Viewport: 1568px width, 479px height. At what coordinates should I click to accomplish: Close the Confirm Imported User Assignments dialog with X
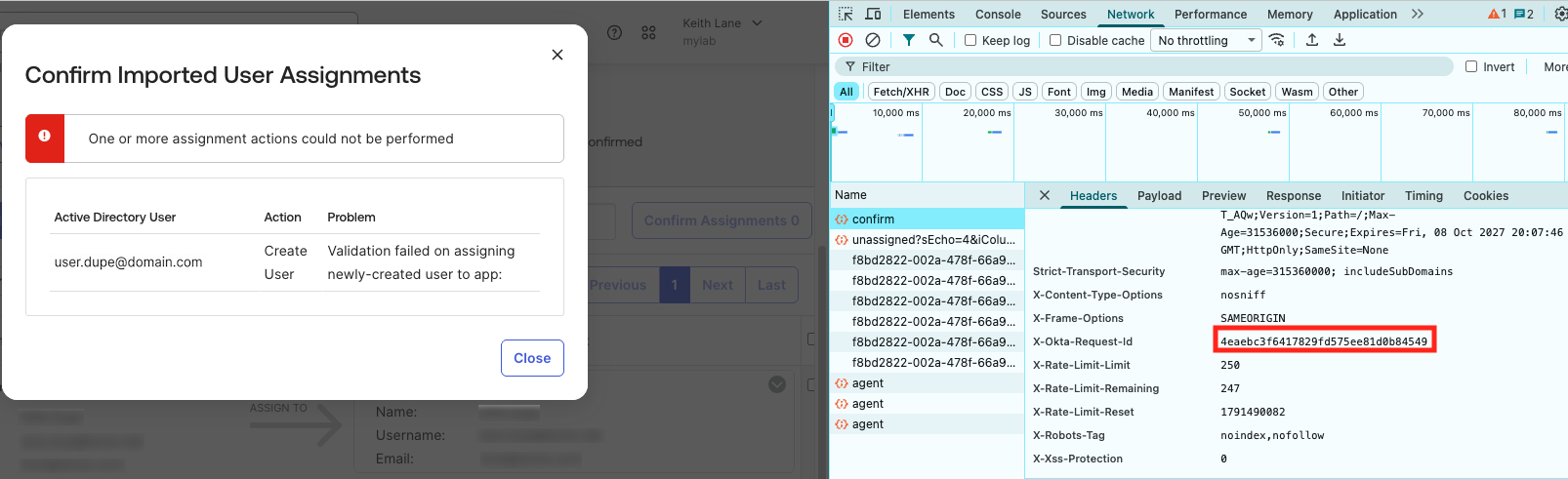[557, 55]
